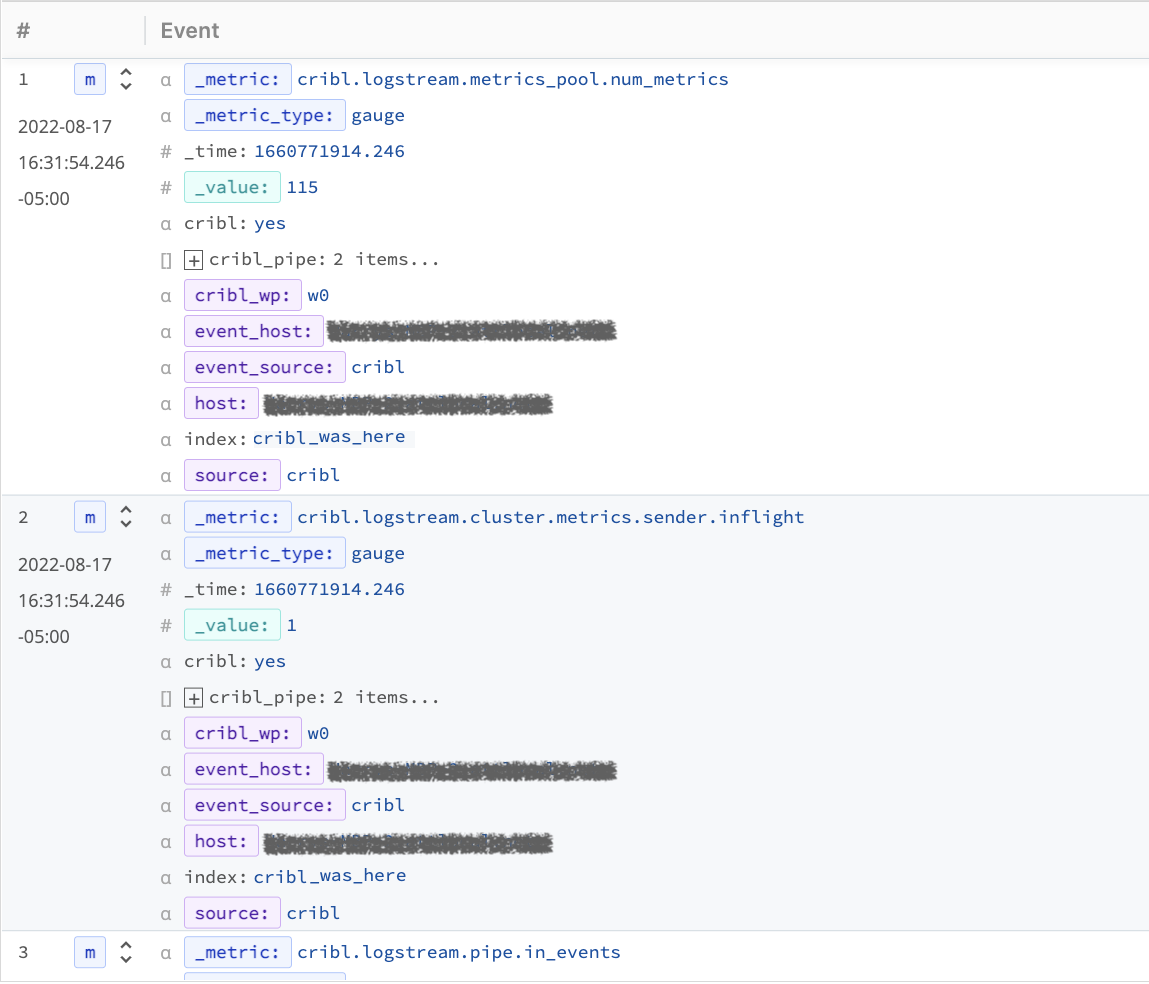
Task: Select the _value field tag in event 1
Action: pyautogui.click(x=232, y=188)
